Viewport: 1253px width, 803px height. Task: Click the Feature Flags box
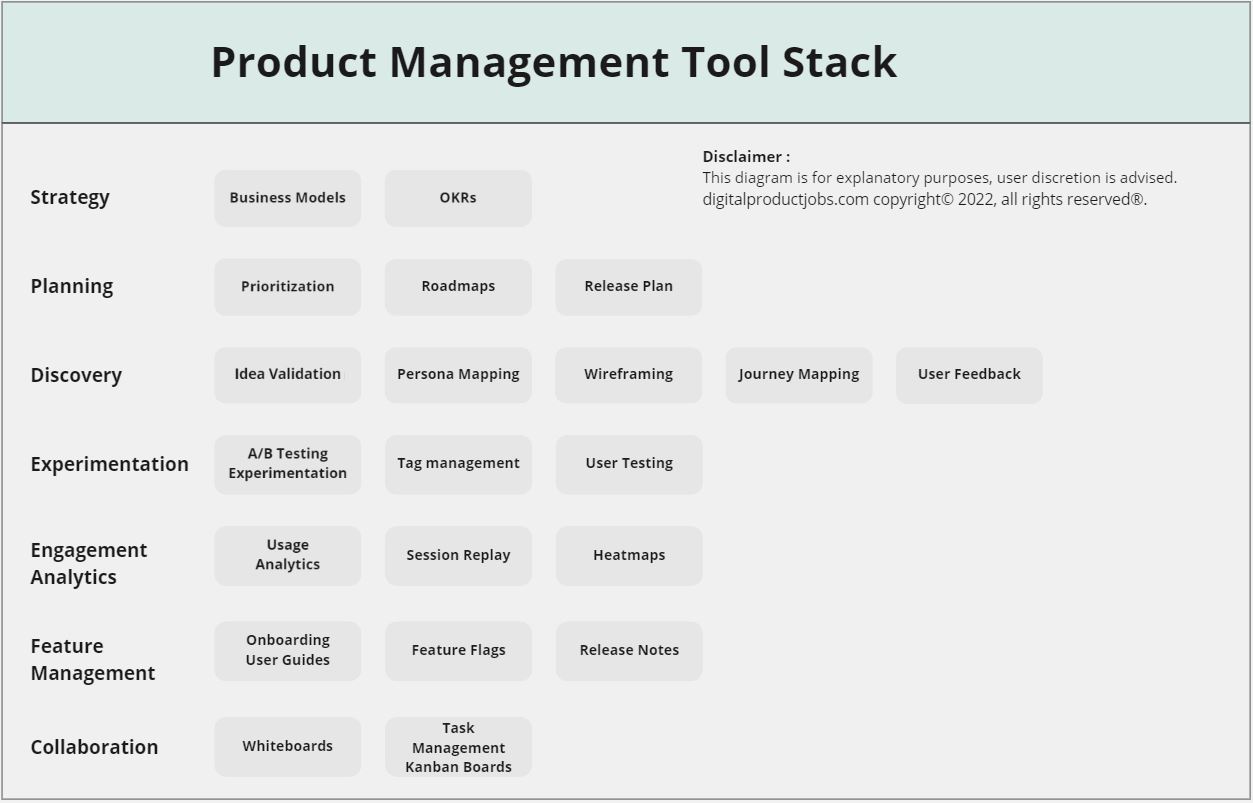point(458,651)
